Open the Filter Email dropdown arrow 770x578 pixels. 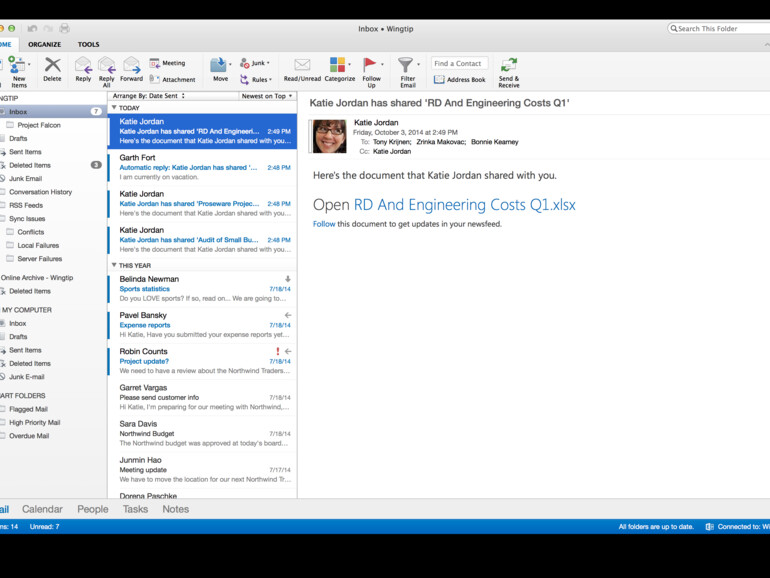(x=418, y=64)
